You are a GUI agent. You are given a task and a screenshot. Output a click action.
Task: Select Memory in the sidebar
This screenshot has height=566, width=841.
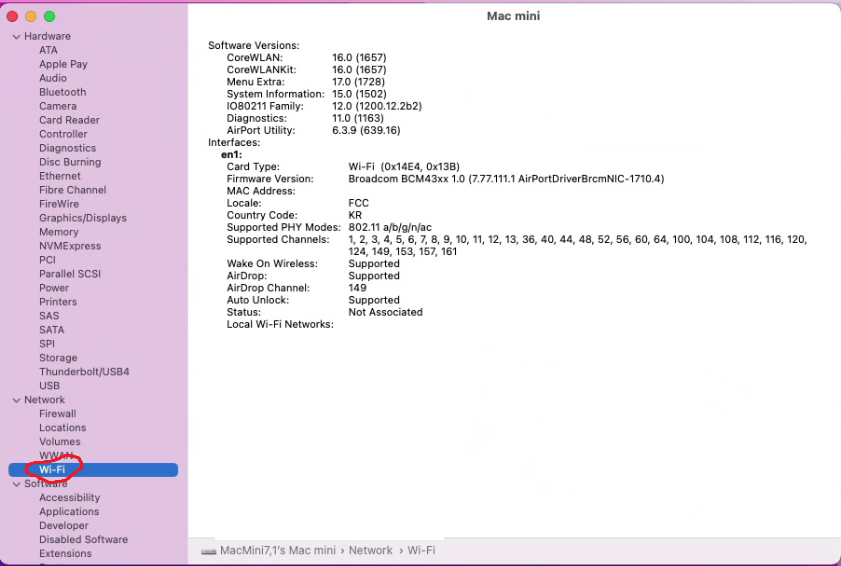coord(58,232)
